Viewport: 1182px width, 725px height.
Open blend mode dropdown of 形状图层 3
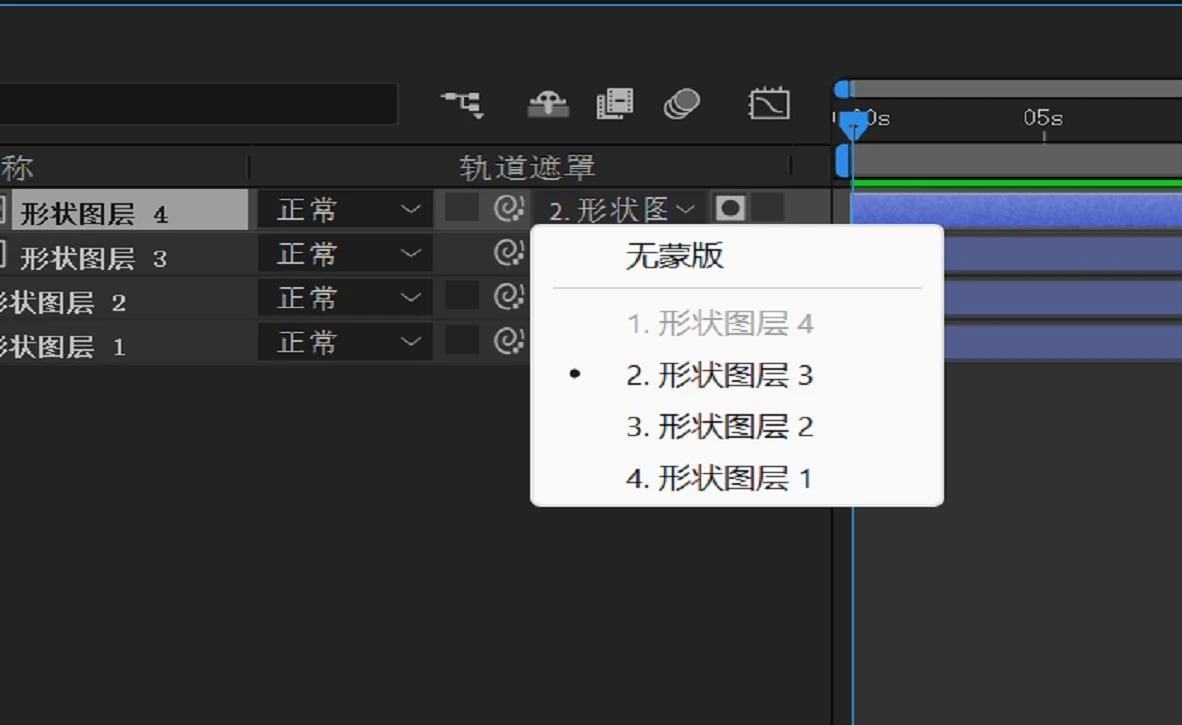345,254
